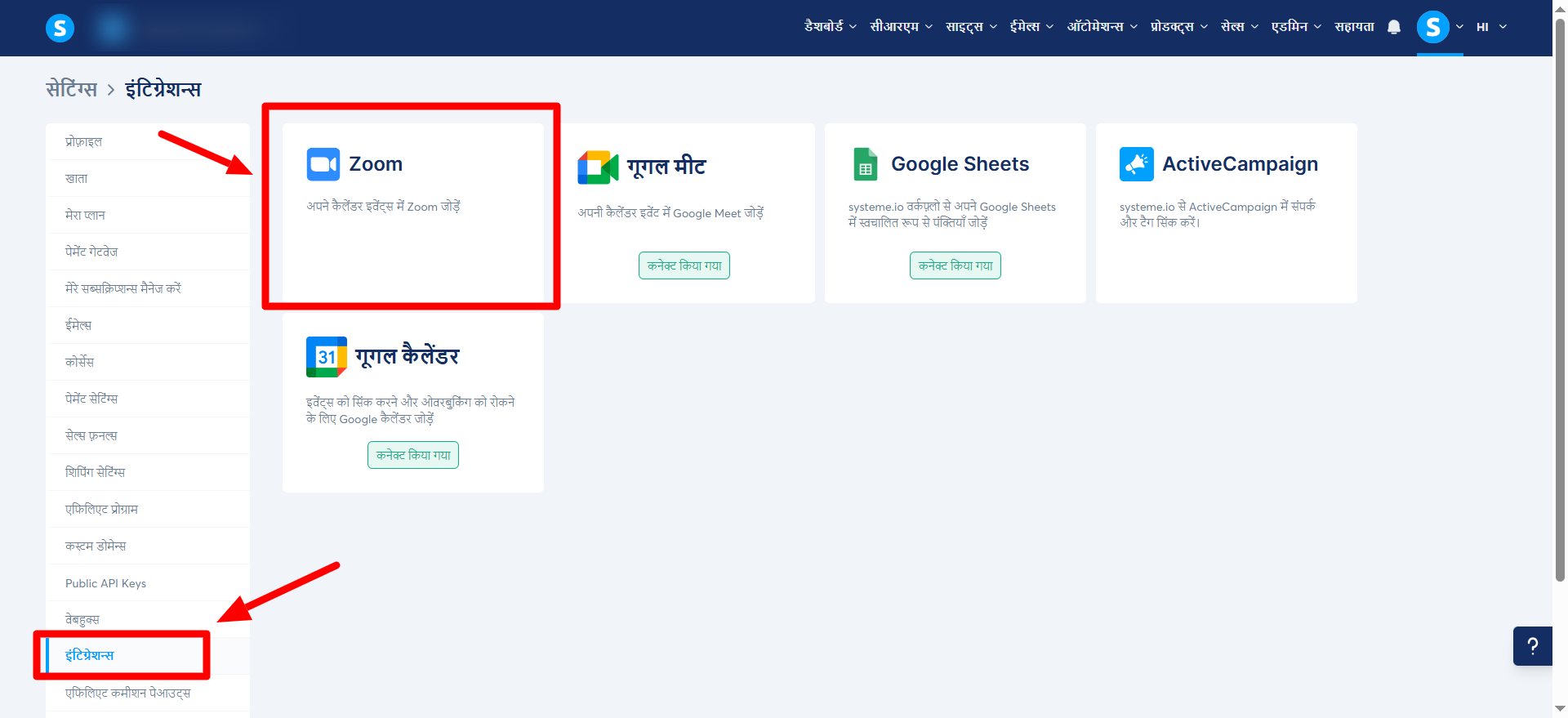Open पेमेंट गेटवेज settings
Image resolution: width=1568 pixels, height=718 pixels.
148,252
